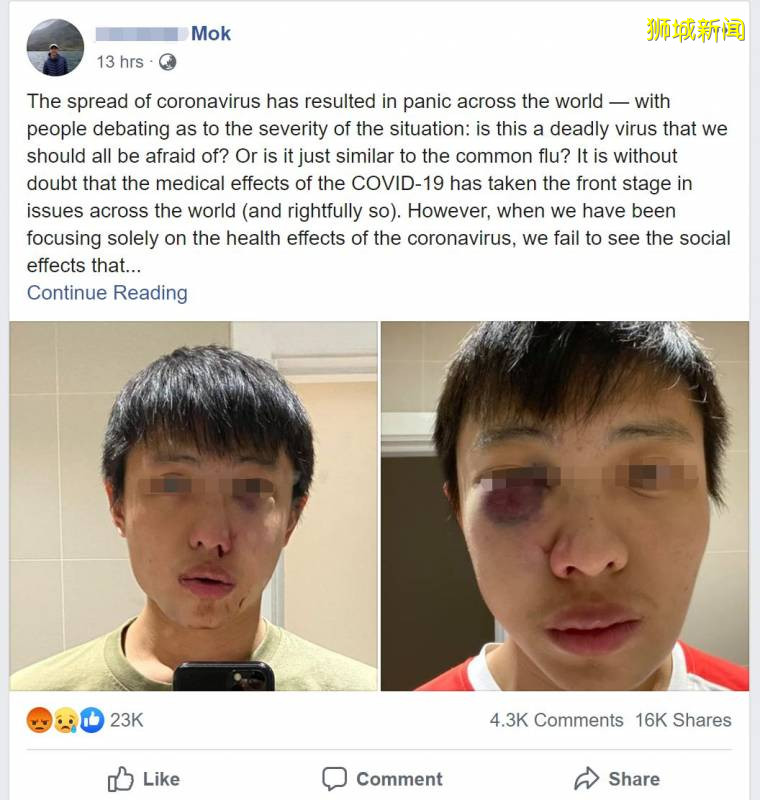The image size is (760, 800).
Task: Click the globe public visibility icon
Action: pyautogui.click(x=167, y=62)
